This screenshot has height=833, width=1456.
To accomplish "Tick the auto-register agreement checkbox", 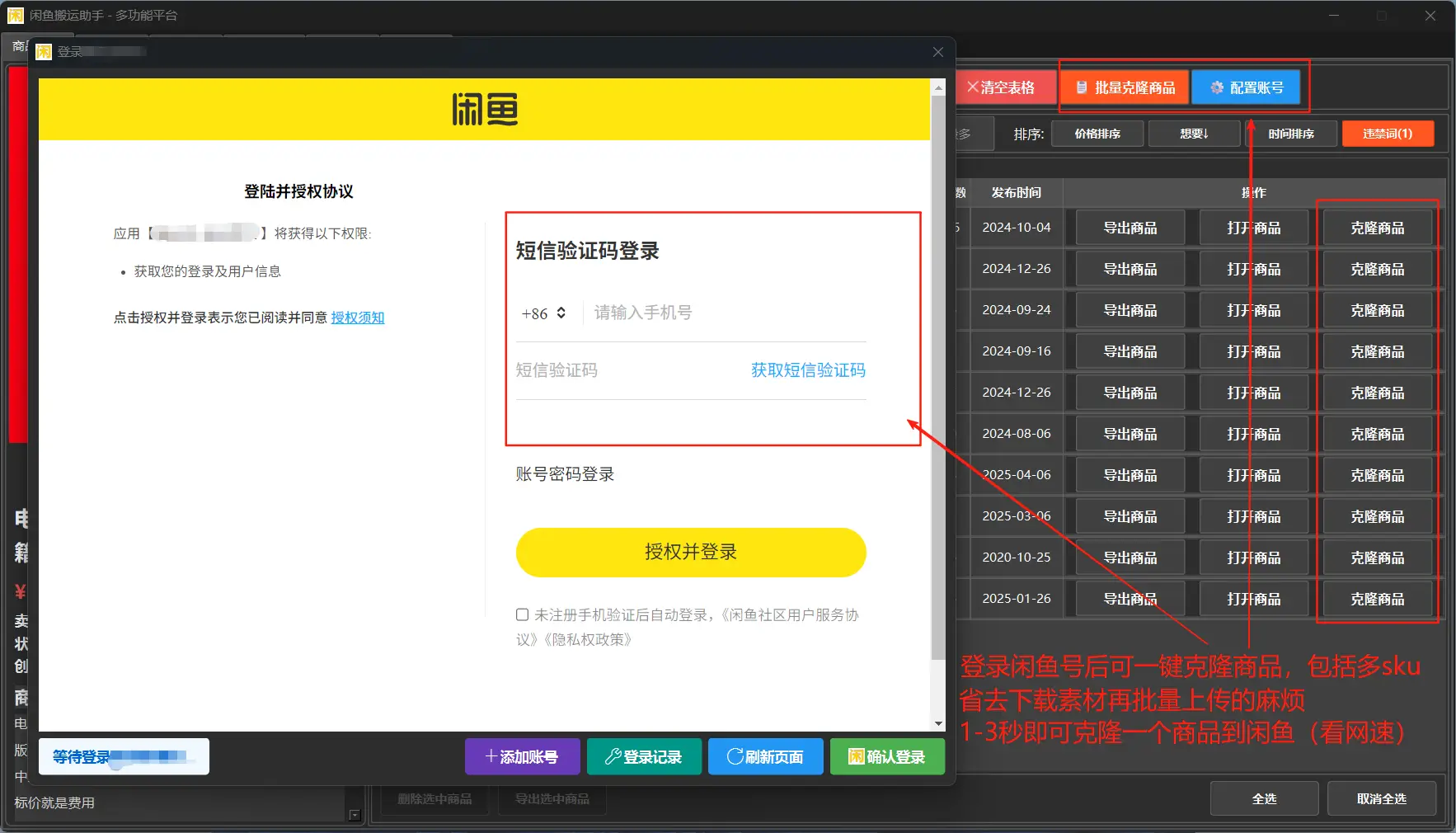I will (522, 614).
